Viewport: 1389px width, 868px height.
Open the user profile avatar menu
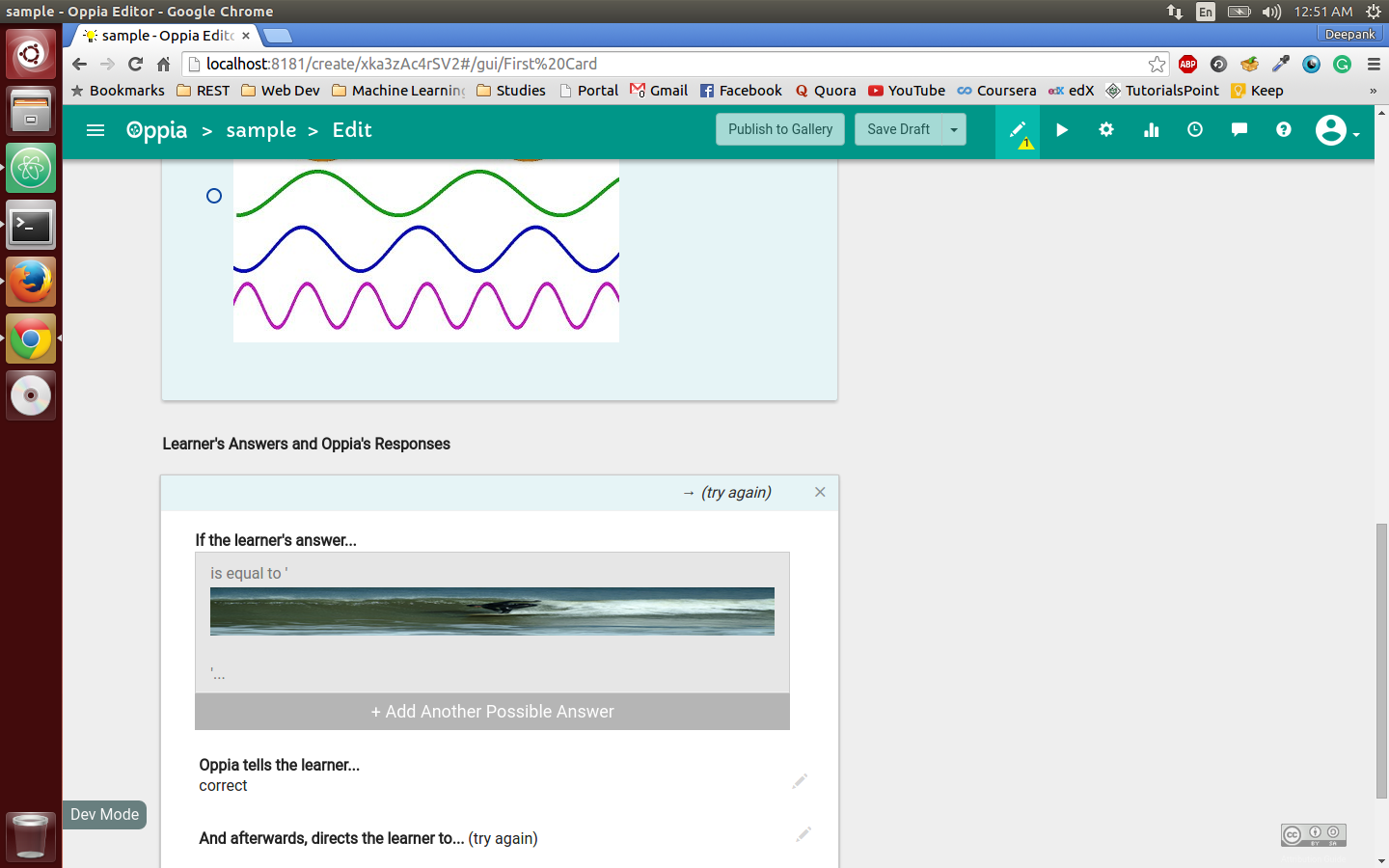click(x=1337, y=130)
